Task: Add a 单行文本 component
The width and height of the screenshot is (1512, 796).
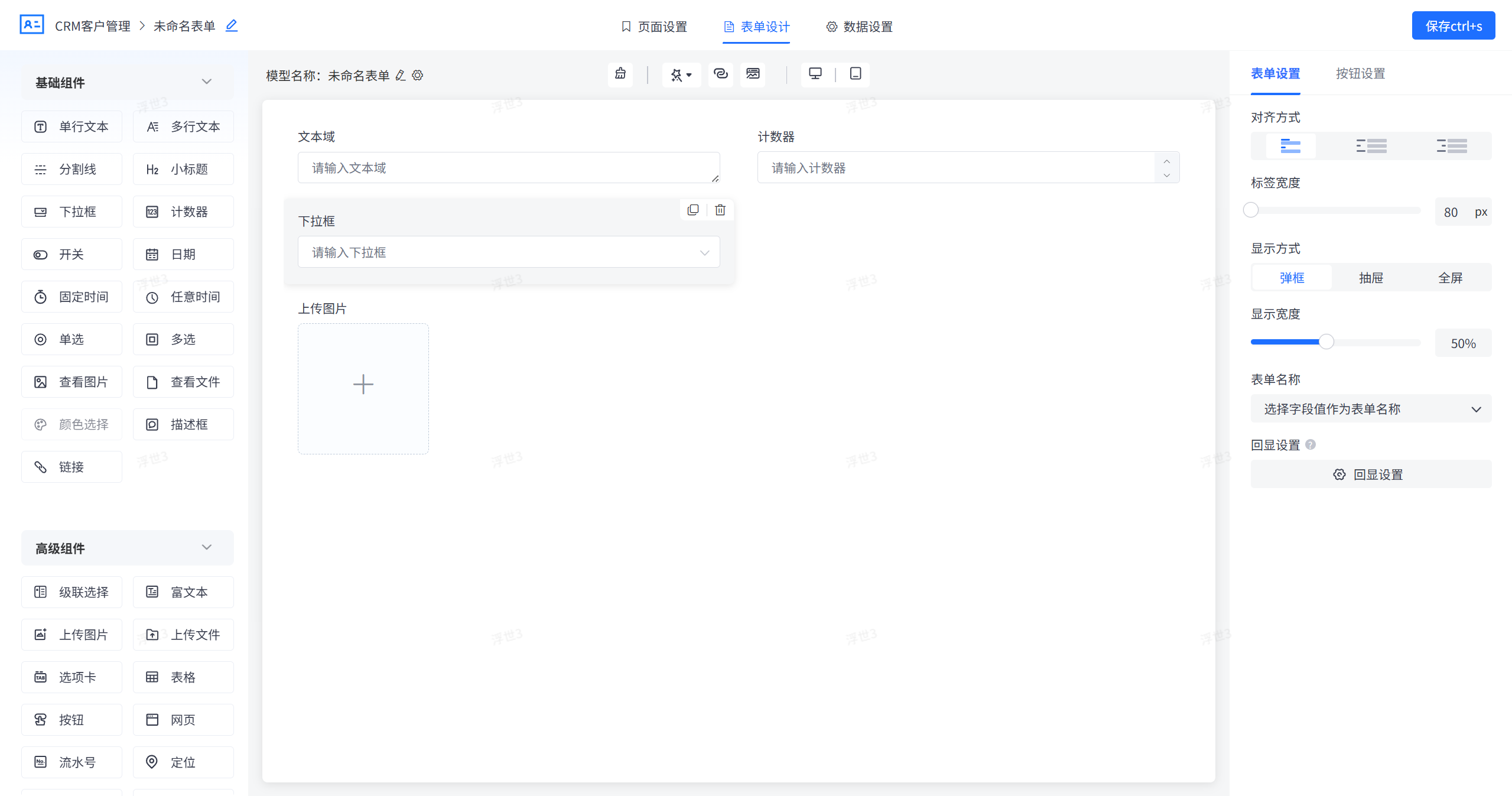Action: click(72, 126)
